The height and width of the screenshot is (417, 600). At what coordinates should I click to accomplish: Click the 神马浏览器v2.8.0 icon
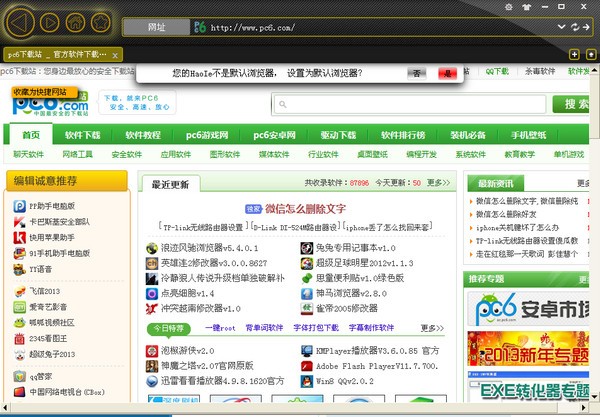[307, 293]
